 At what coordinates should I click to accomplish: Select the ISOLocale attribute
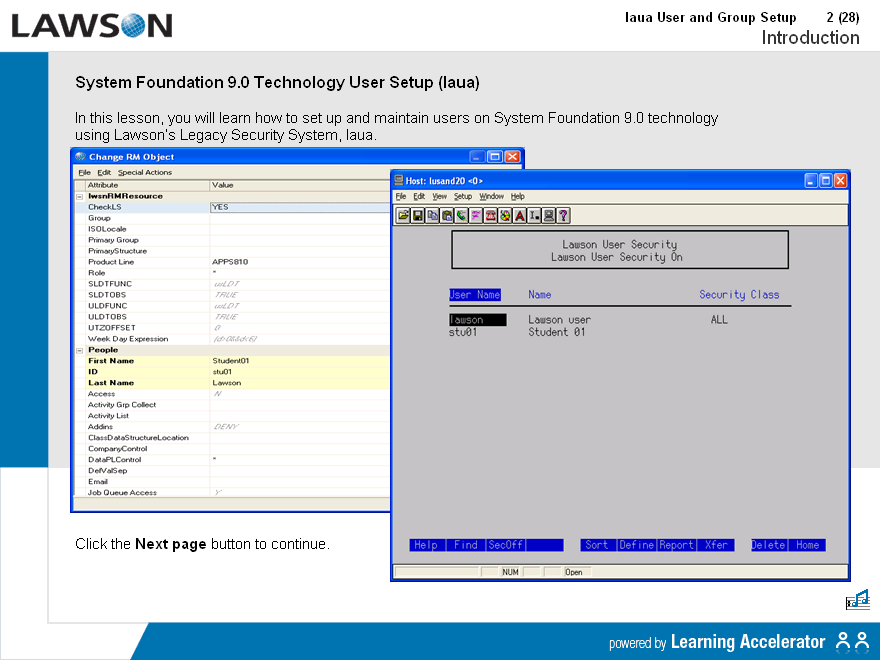107,229
